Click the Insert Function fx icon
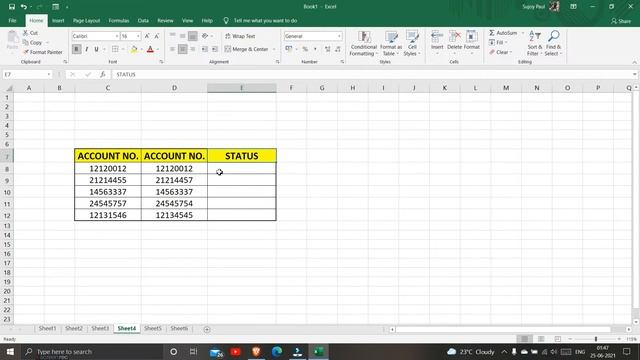Viewport: 640px width, 360px height. click(102, 74)
